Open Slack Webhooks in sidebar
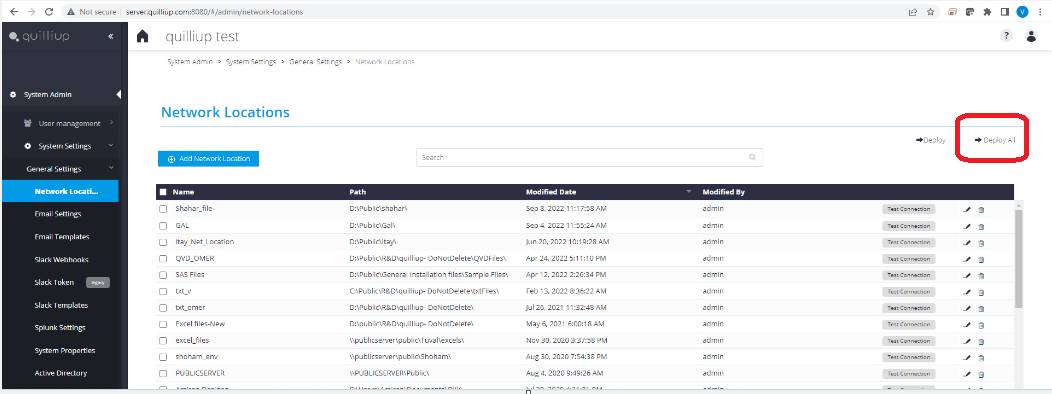The image size is (1052, 394). point(61,260)
